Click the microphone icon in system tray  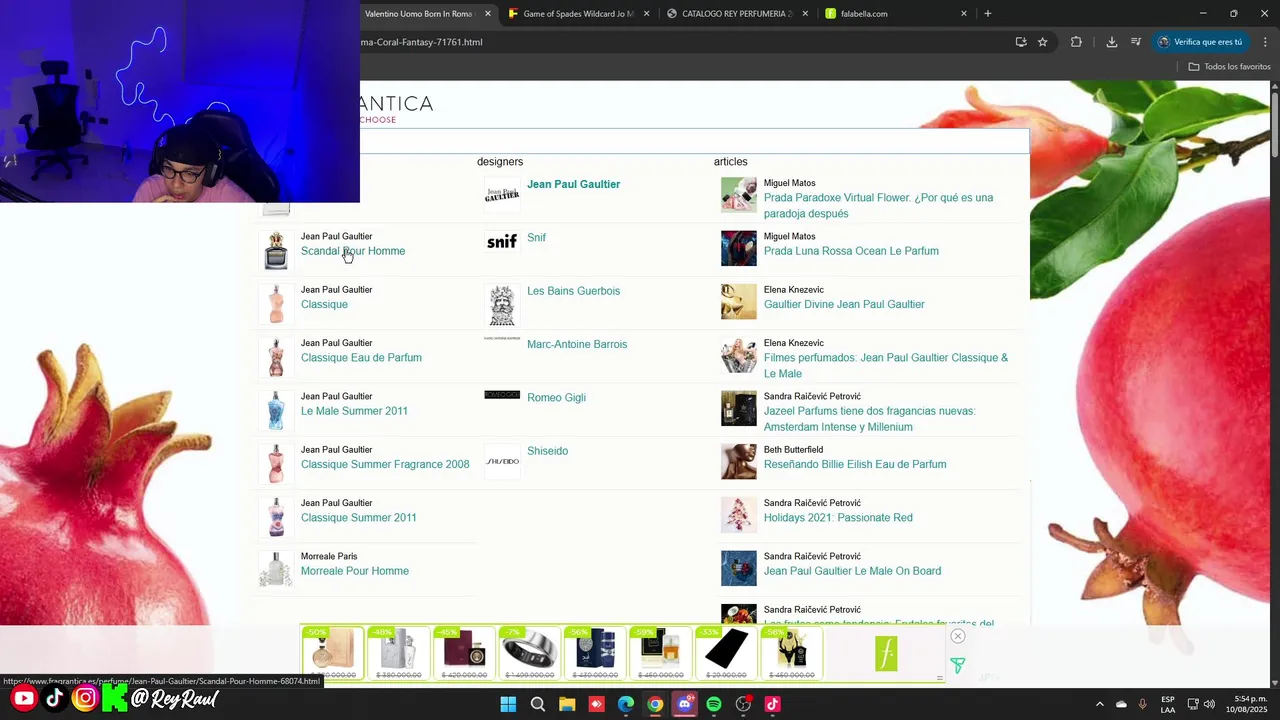pos(1143,704)
